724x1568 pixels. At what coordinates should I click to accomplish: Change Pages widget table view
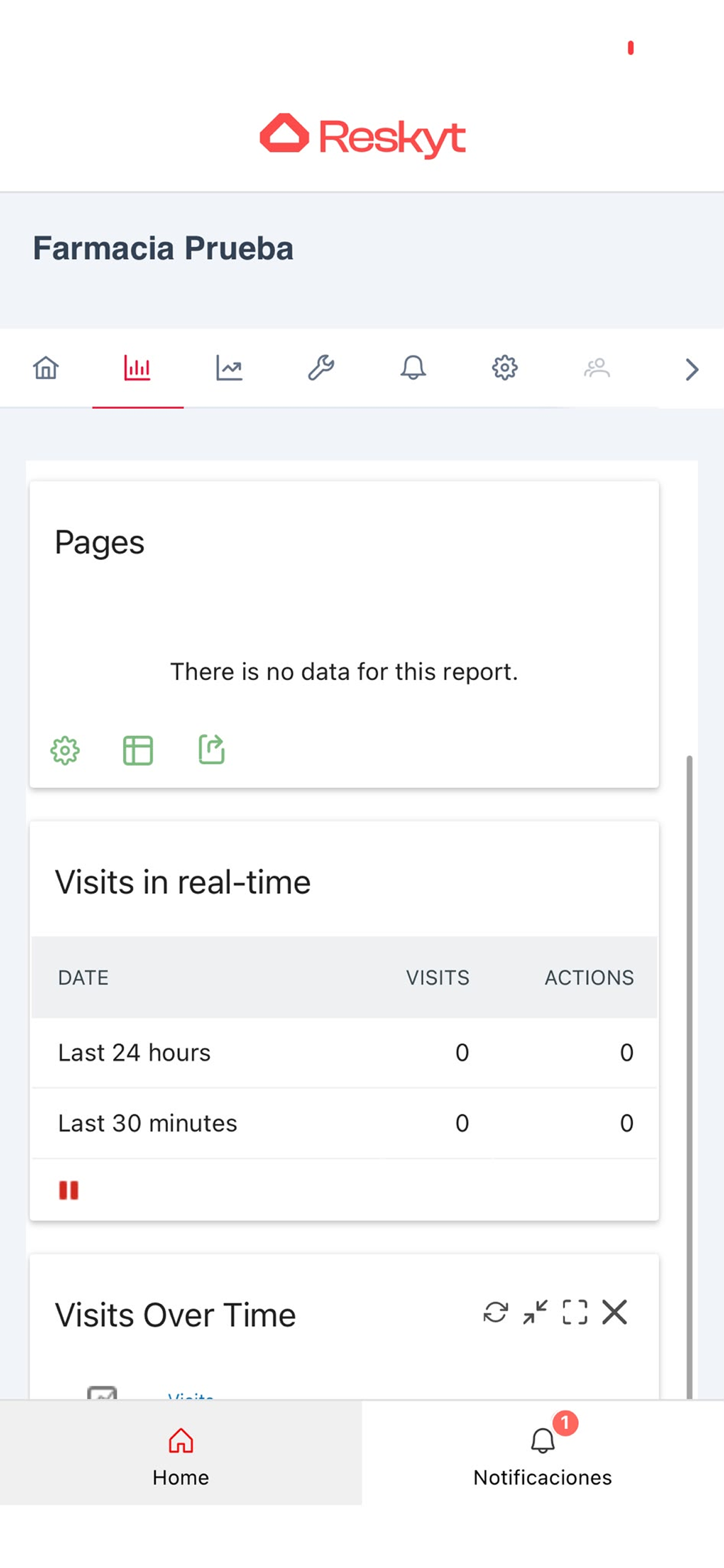(138, 751)
